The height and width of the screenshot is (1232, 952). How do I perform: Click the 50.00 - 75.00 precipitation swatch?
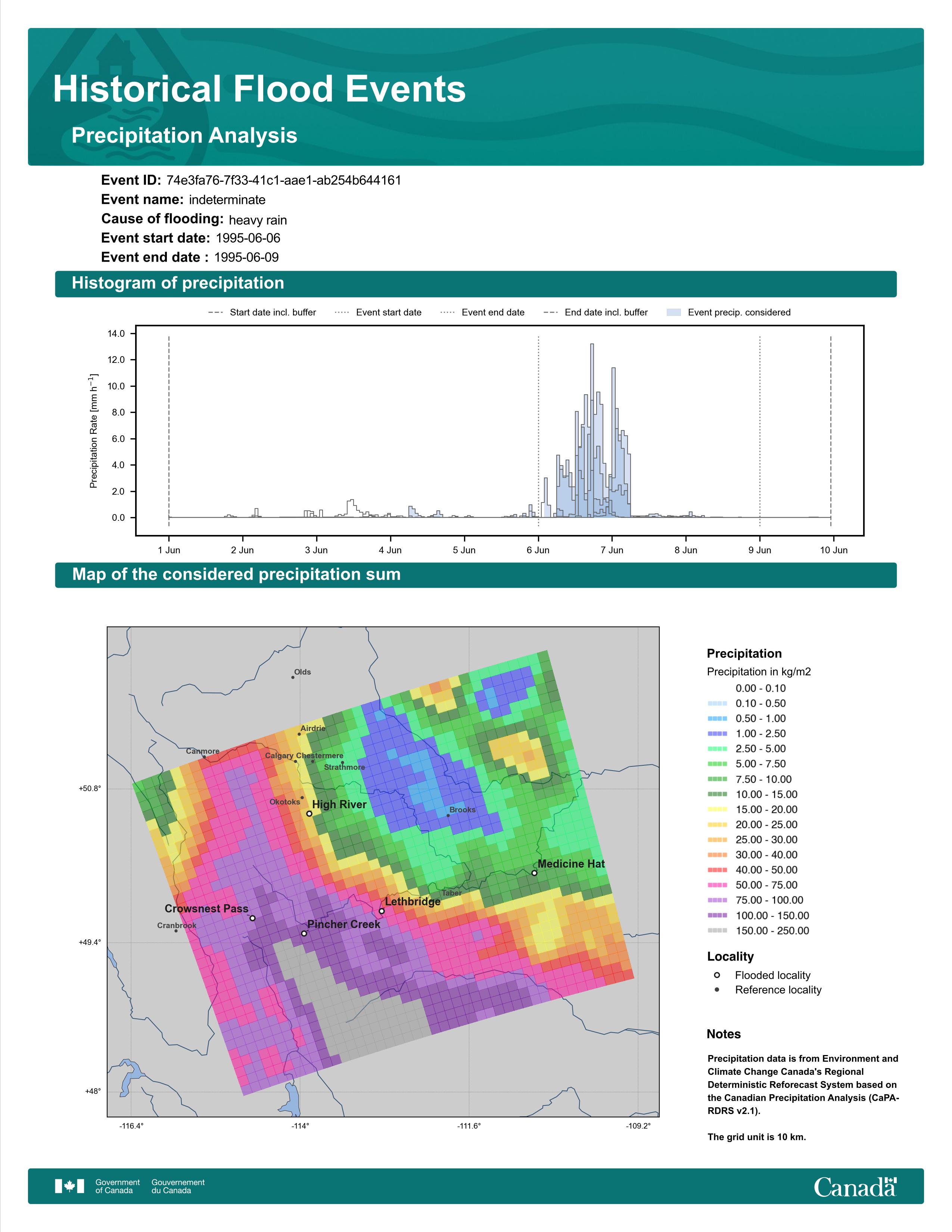[x=718, y=885]
